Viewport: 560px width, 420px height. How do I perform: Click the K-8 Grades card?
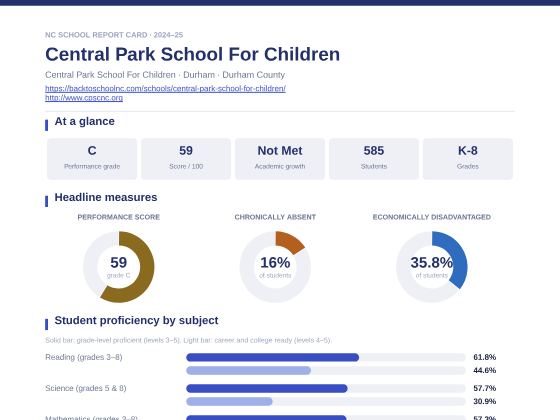[x=468, y=159]
